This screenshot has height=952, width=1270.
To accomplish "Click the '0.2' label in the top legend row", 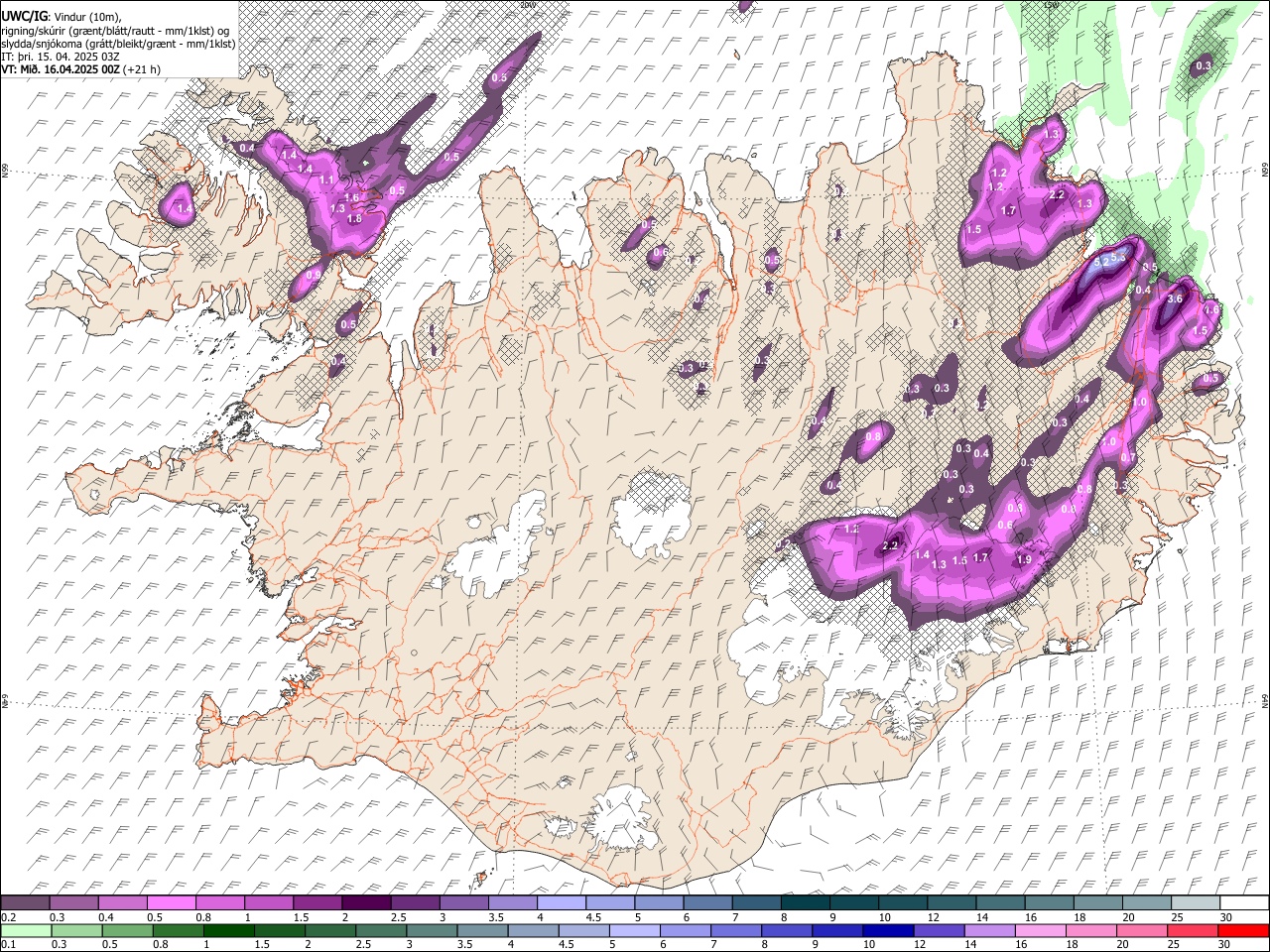I will pos(8,917).
